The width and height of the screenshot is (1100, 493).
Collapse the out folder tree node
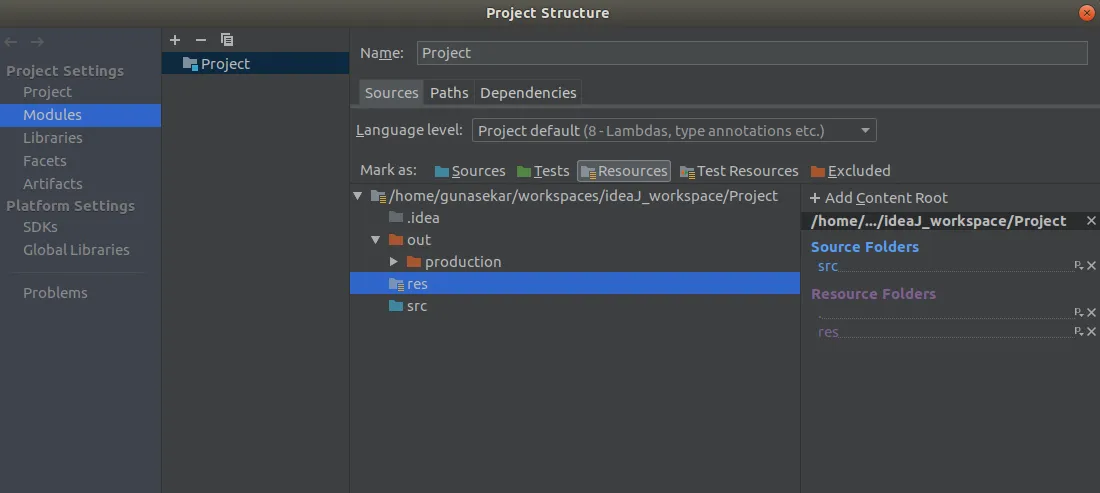pos(376,240)
